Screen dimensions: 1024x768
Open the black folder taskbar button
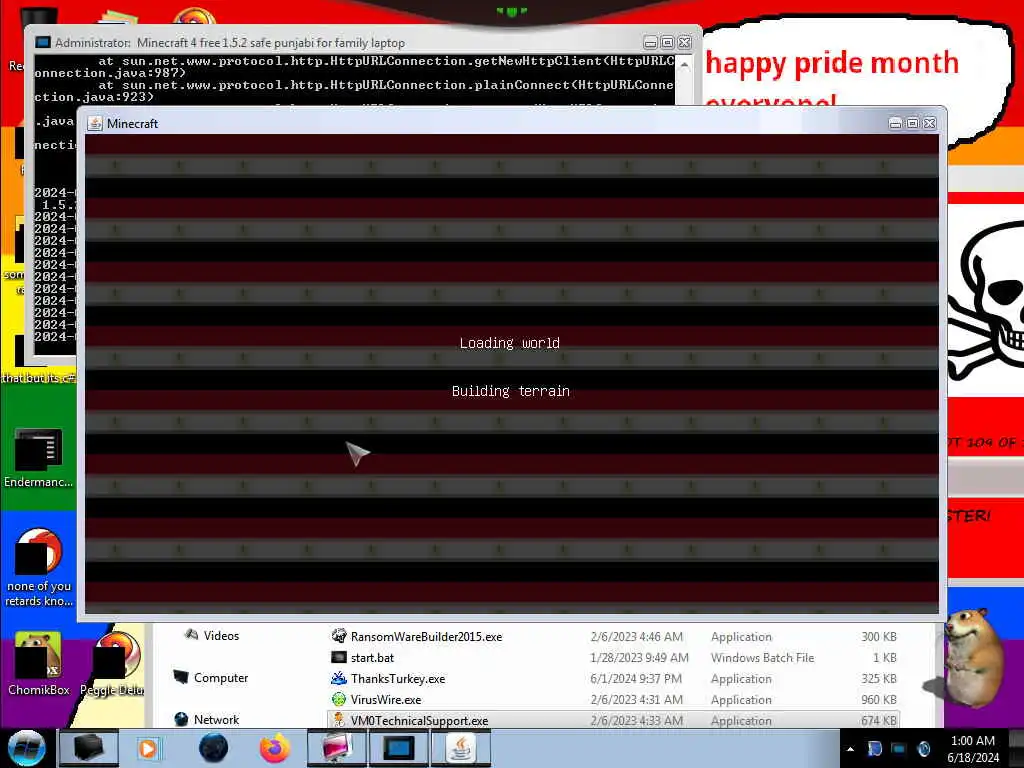coord(89,748)
